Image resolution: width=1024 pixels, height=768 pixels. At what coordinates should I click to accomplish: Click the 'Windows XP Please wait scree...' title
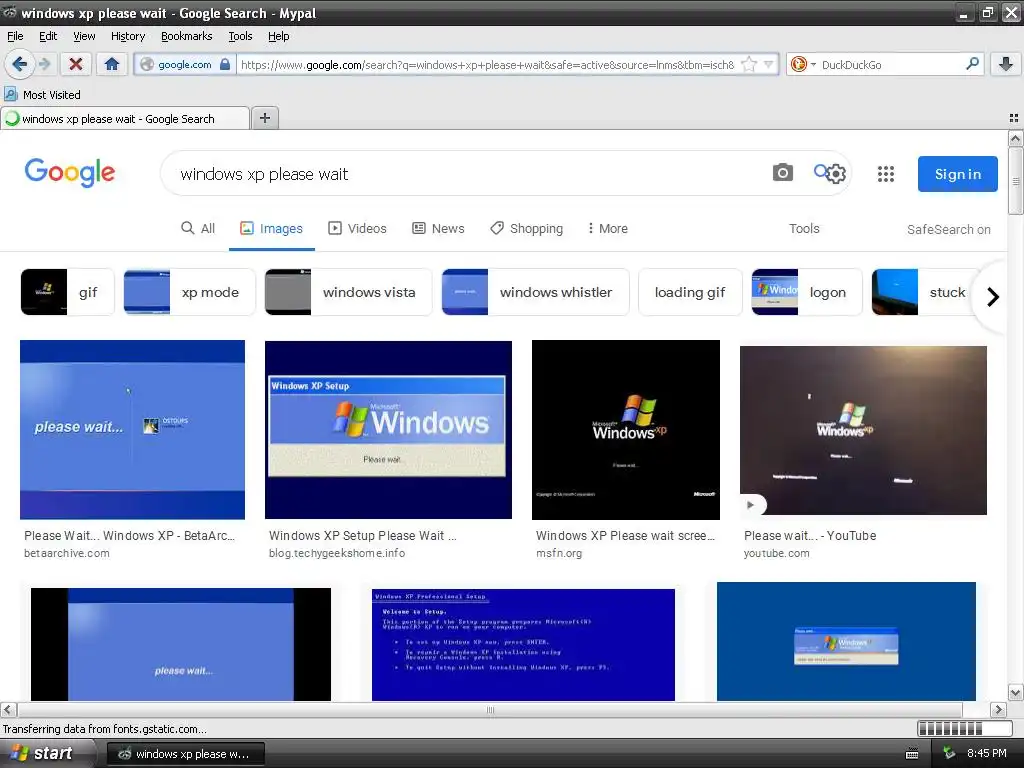click(625, 536)
